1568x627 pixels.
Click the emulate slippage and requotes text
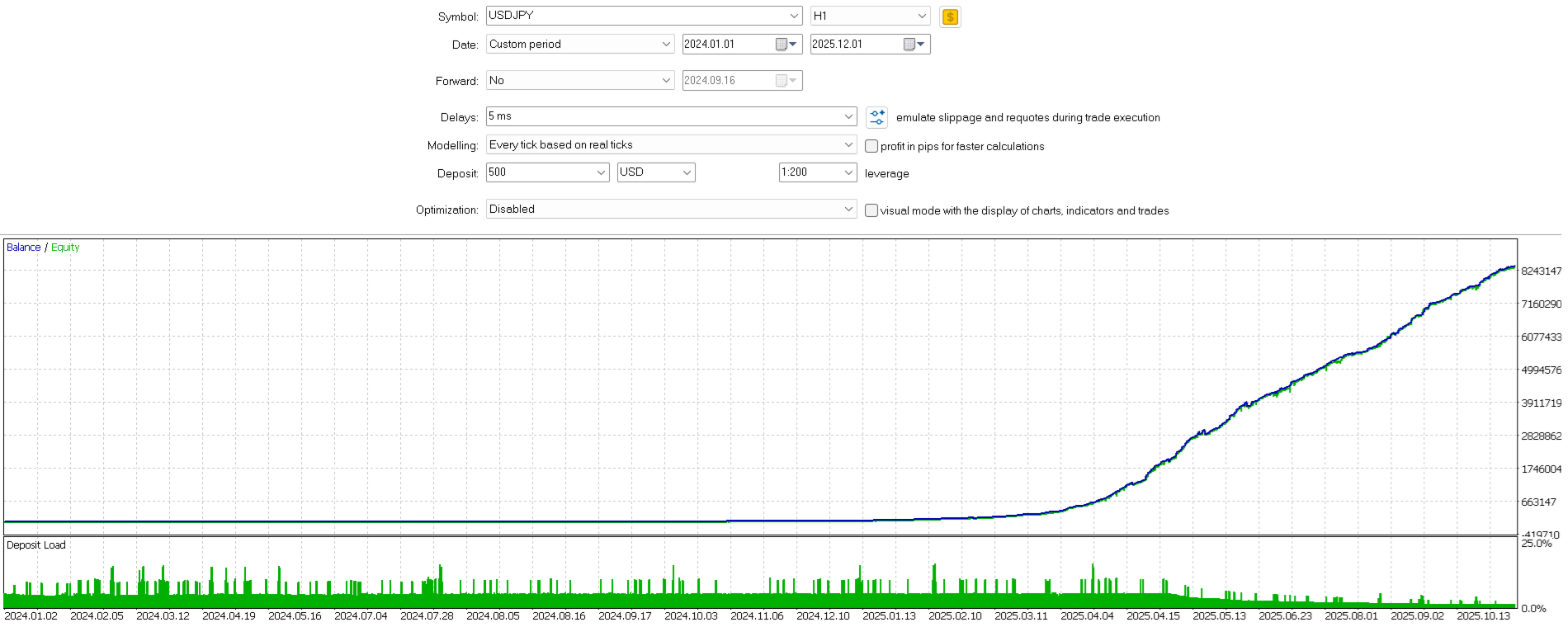(1028, 118)
